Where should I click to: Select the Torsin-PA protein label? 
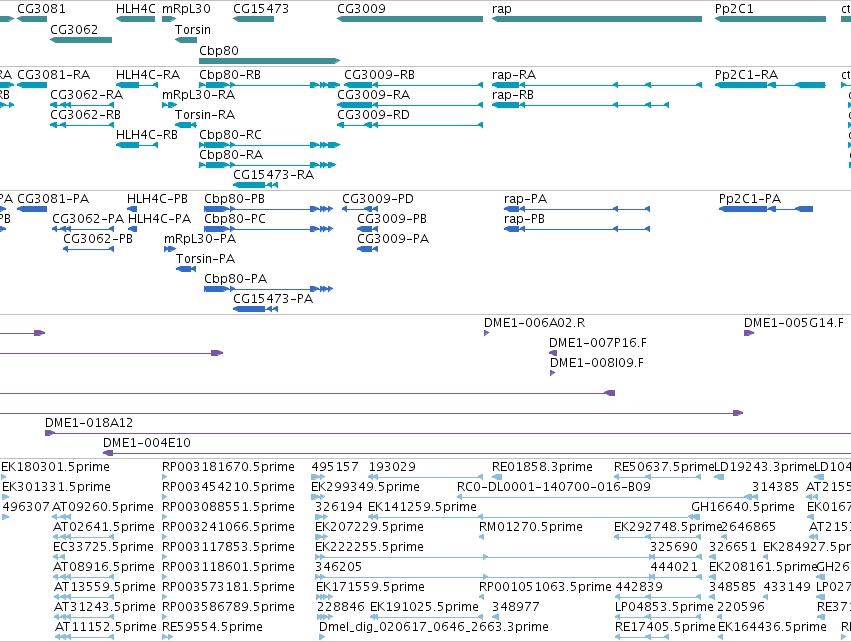pyautogui.click(x=206, y=259)
